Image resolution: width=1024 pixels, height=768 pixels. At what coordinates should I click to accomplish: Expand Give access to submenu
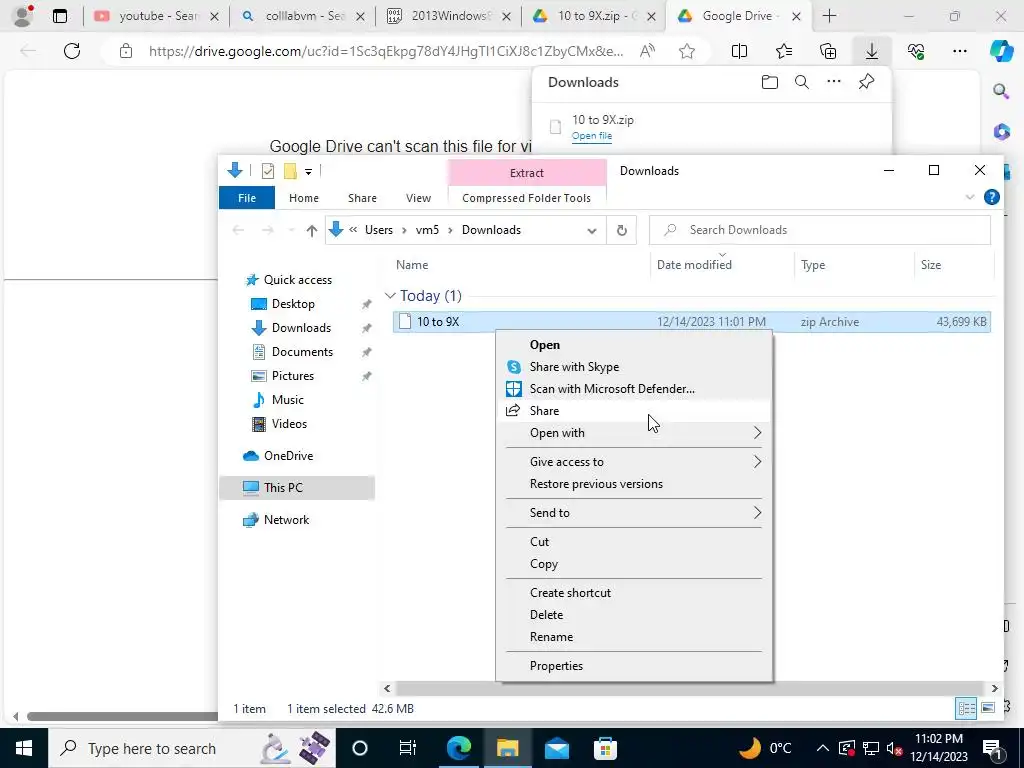(x=757, y=462)
